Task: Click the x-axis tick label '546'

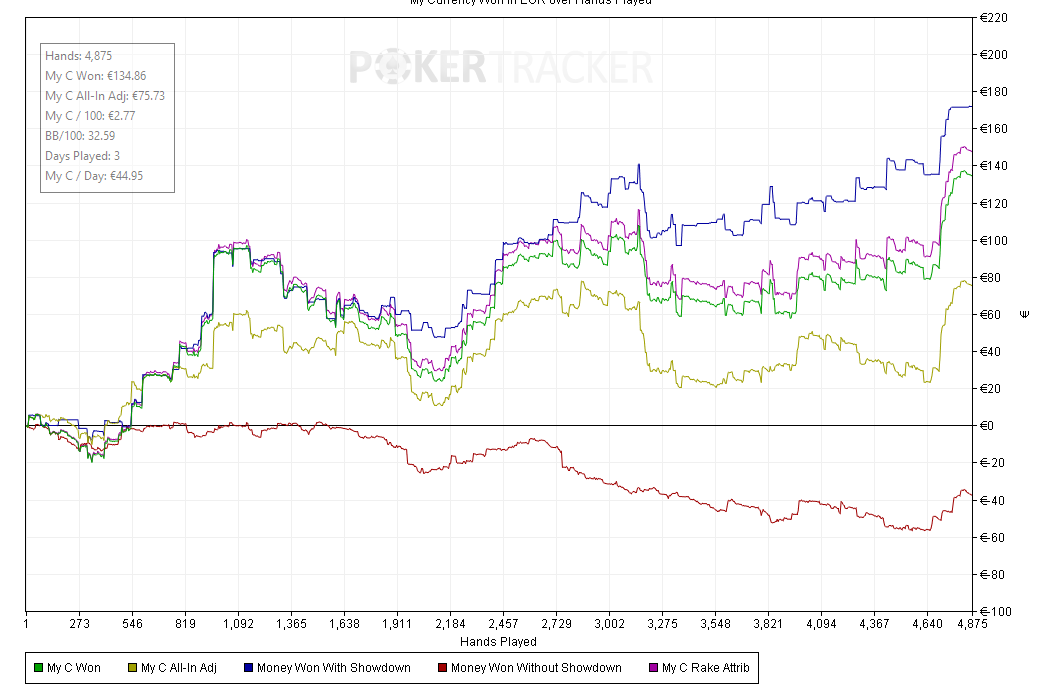Action: tap(132, 624)
